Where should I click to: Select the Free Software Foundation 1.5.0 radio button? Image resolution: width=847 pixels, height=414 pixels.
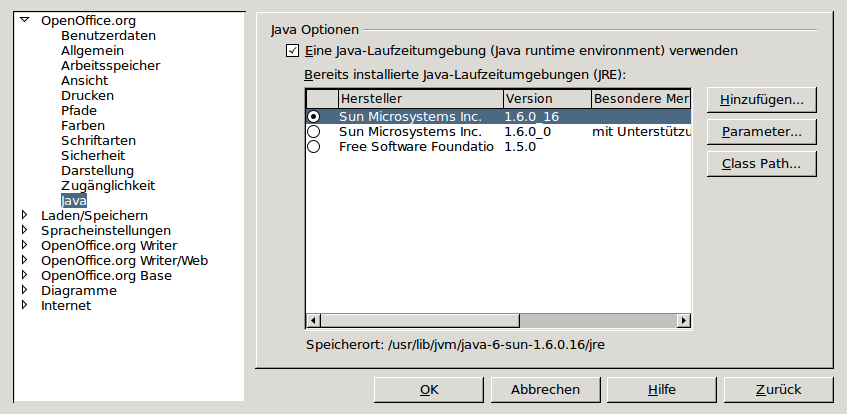(x=314, y=147)
